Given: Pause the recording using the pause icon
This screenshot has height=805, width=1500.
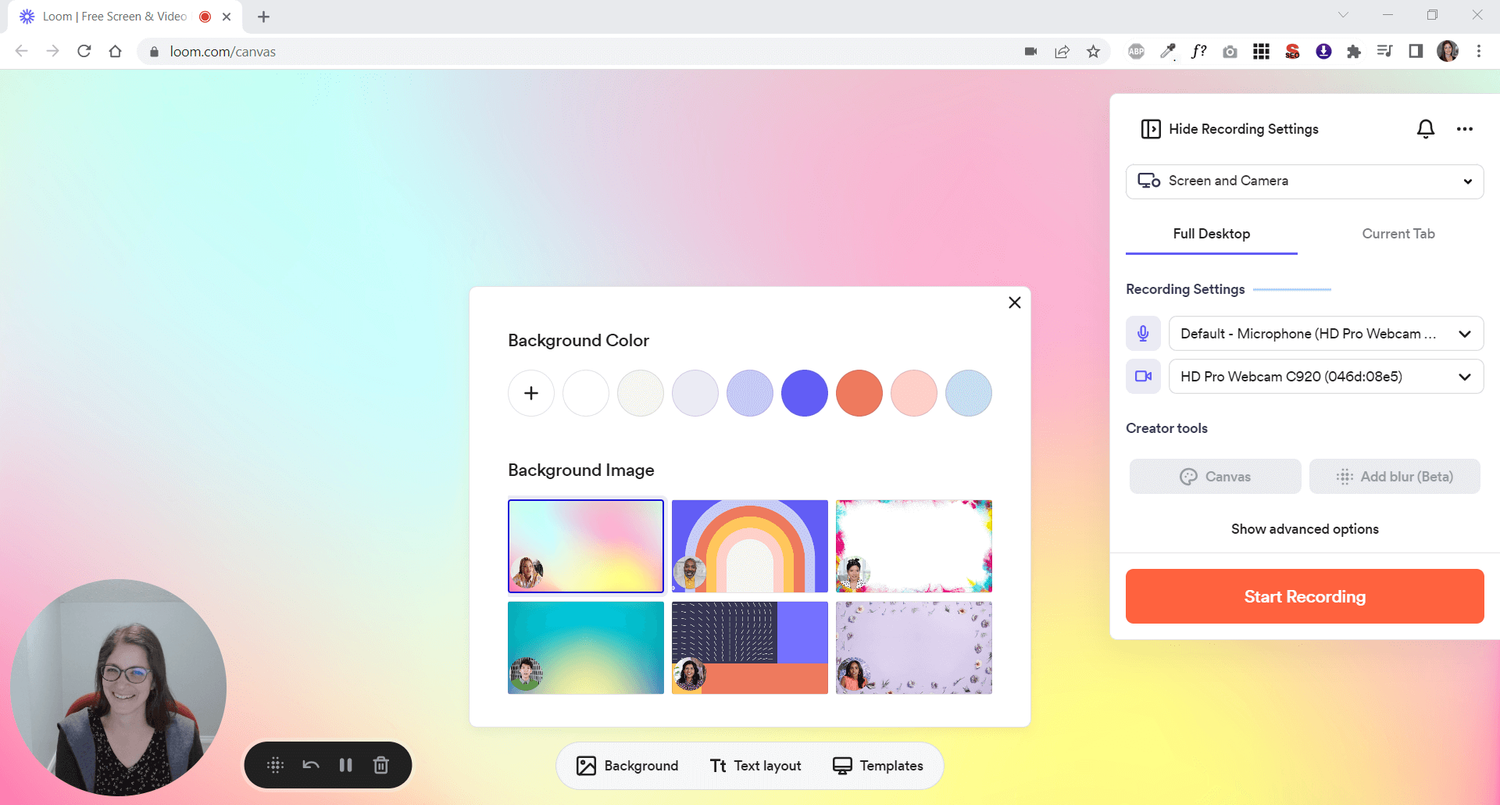Looking at the screenshot, I should [x=345, y=764].
